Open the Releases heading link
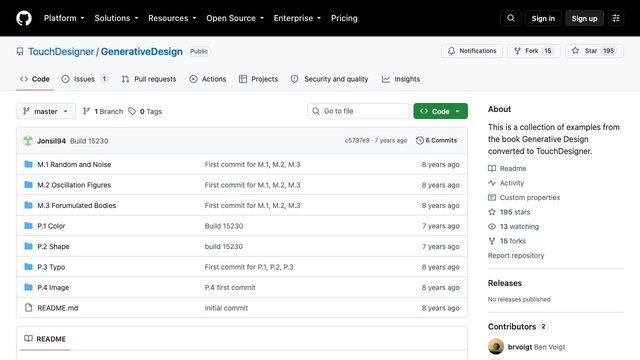 click(504, 283)
